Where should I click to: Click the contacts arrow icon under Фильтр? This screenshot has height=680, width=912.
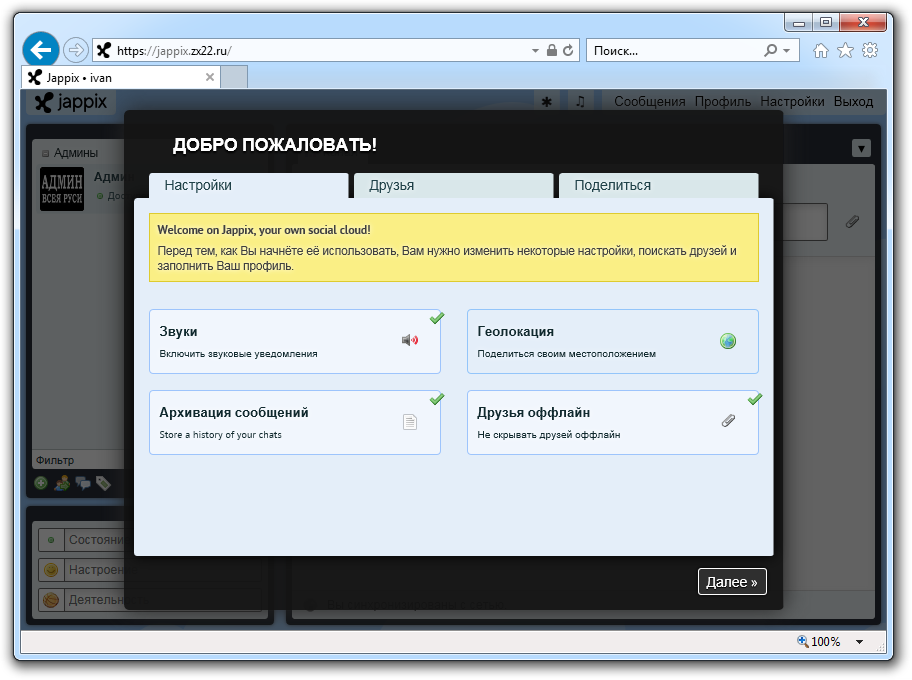pos(62,483)
